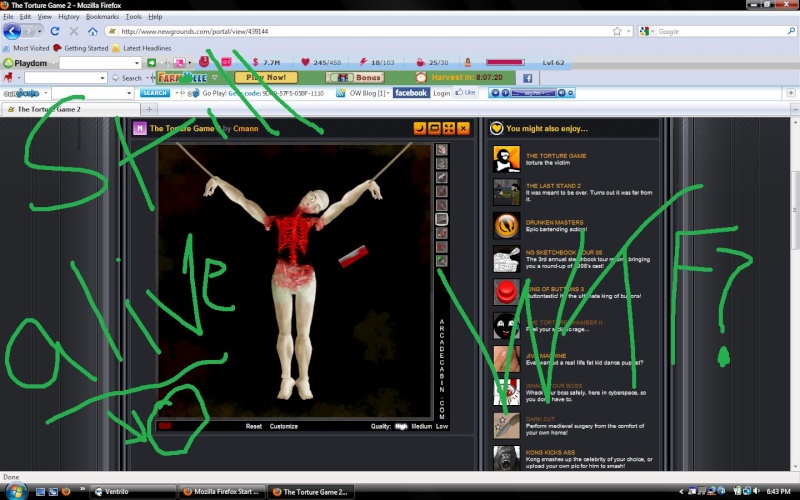Open the Google search engine dropdown
Screen dimensions: 800x500
(653, 32)
